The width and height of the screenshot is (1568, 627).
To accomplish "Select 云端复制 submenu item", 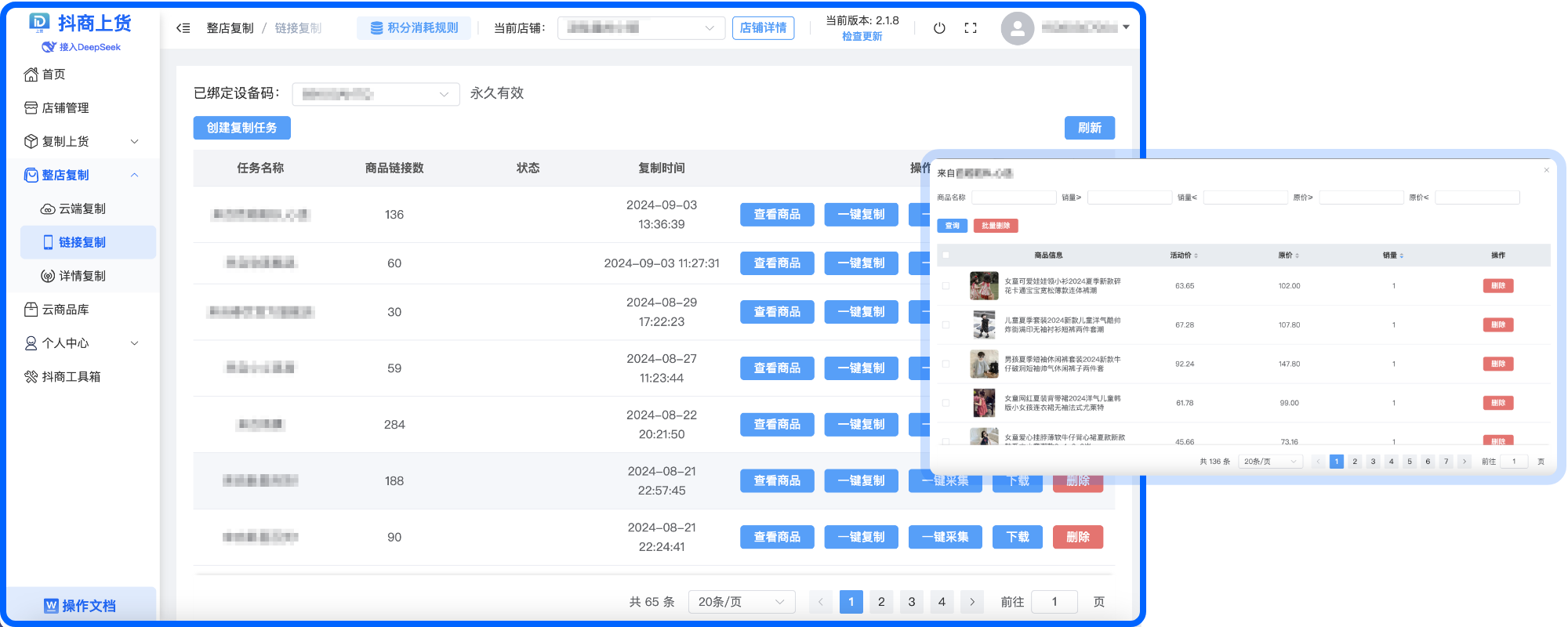I will pyautogui.click(x=82, y=209).
